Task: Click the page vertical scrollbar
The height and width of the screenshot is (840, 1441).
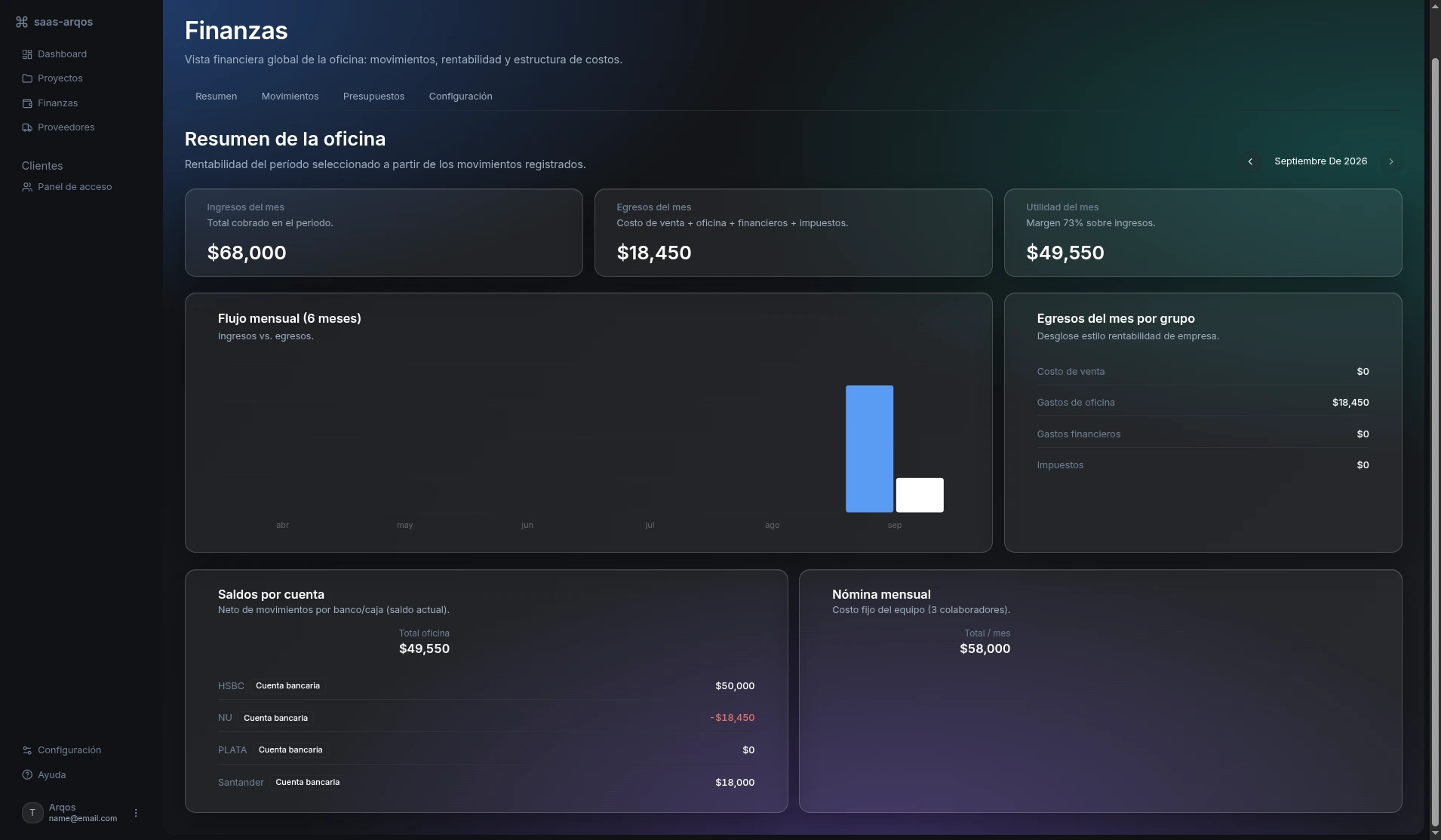Action: pyautogui.click(x=1436, y=441)
